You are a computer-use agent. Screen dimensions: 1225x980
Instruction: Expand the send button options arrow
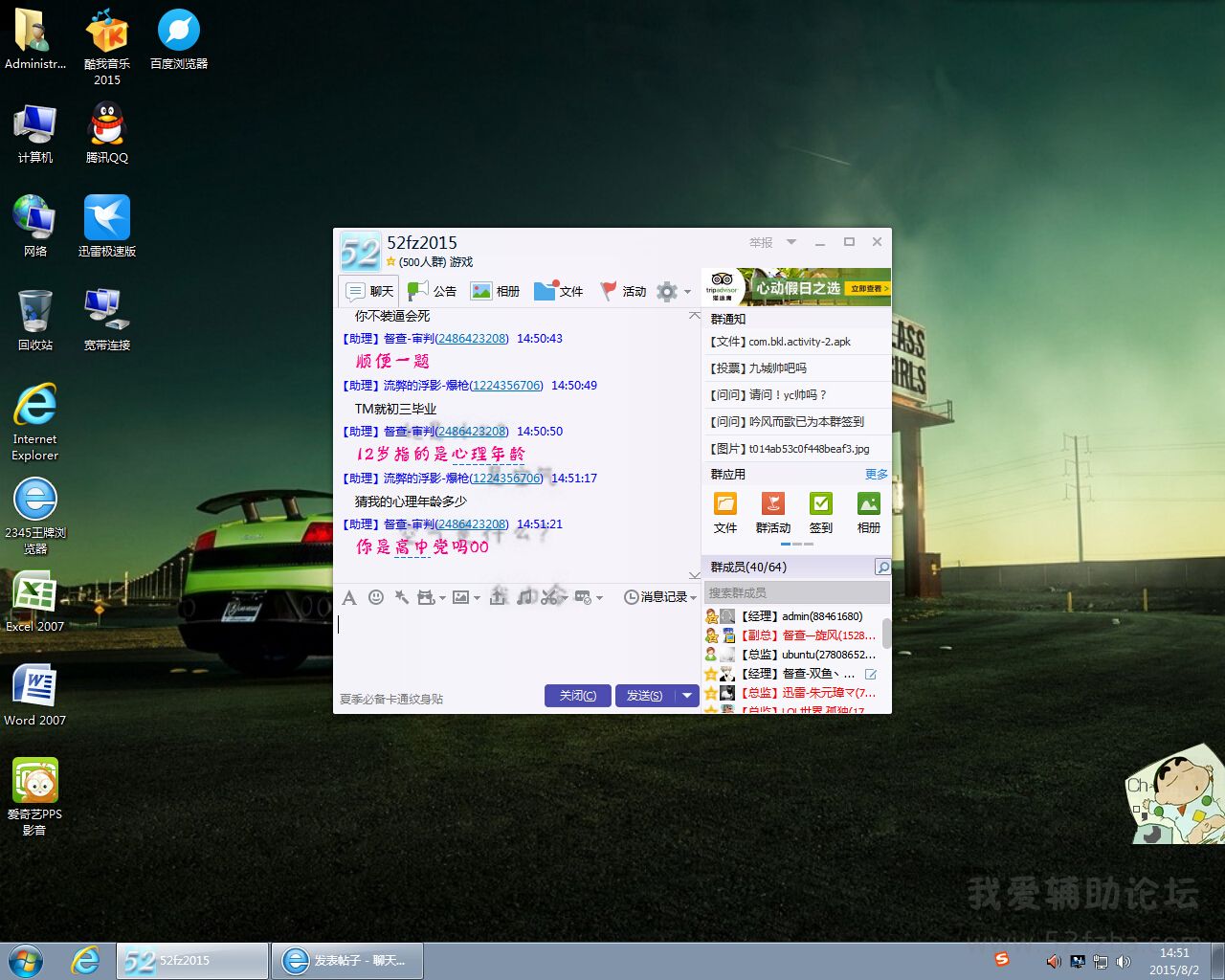pos(687,696)
